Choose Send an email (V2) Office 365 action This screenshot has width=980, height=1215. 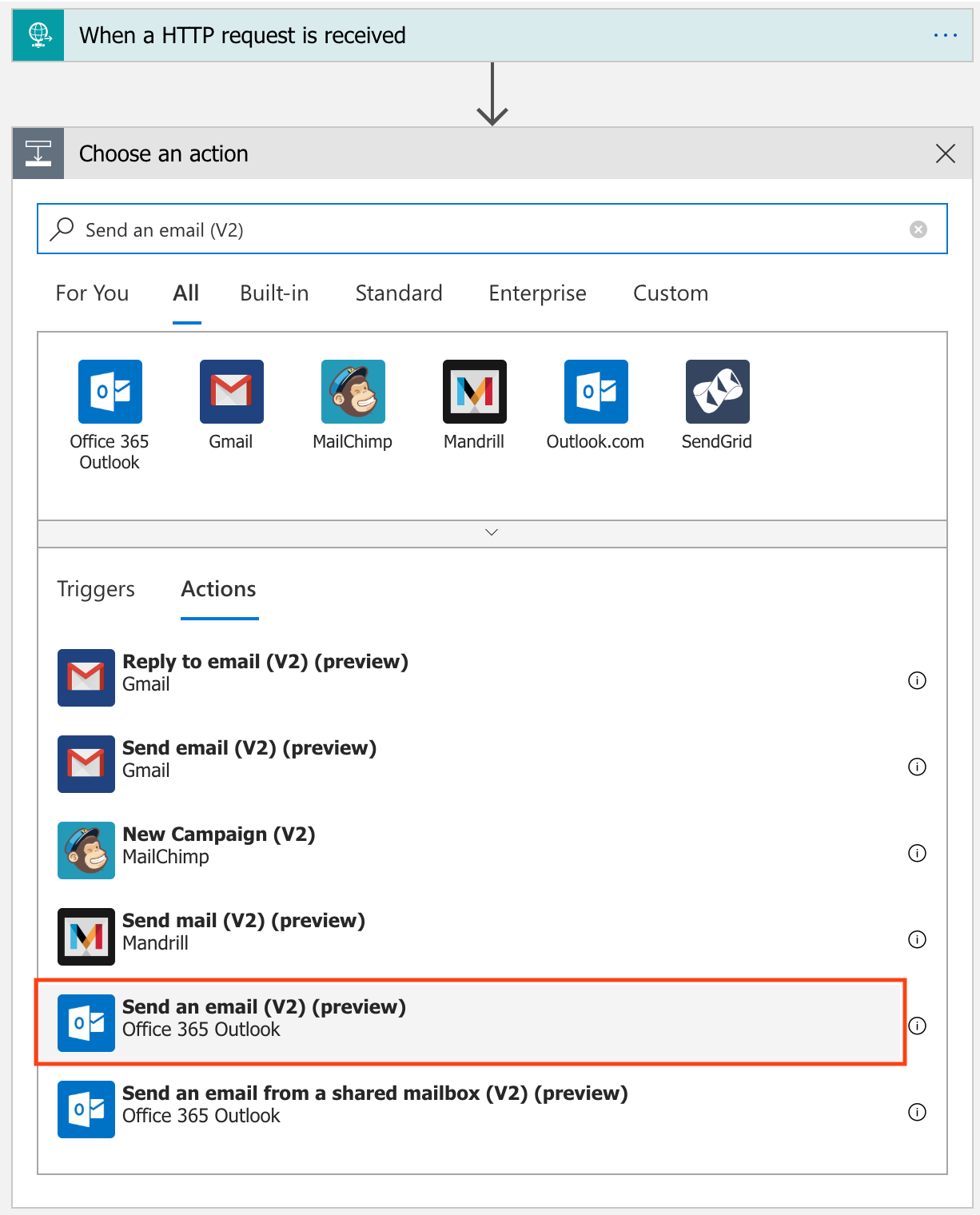click(x=471, y=1022)
